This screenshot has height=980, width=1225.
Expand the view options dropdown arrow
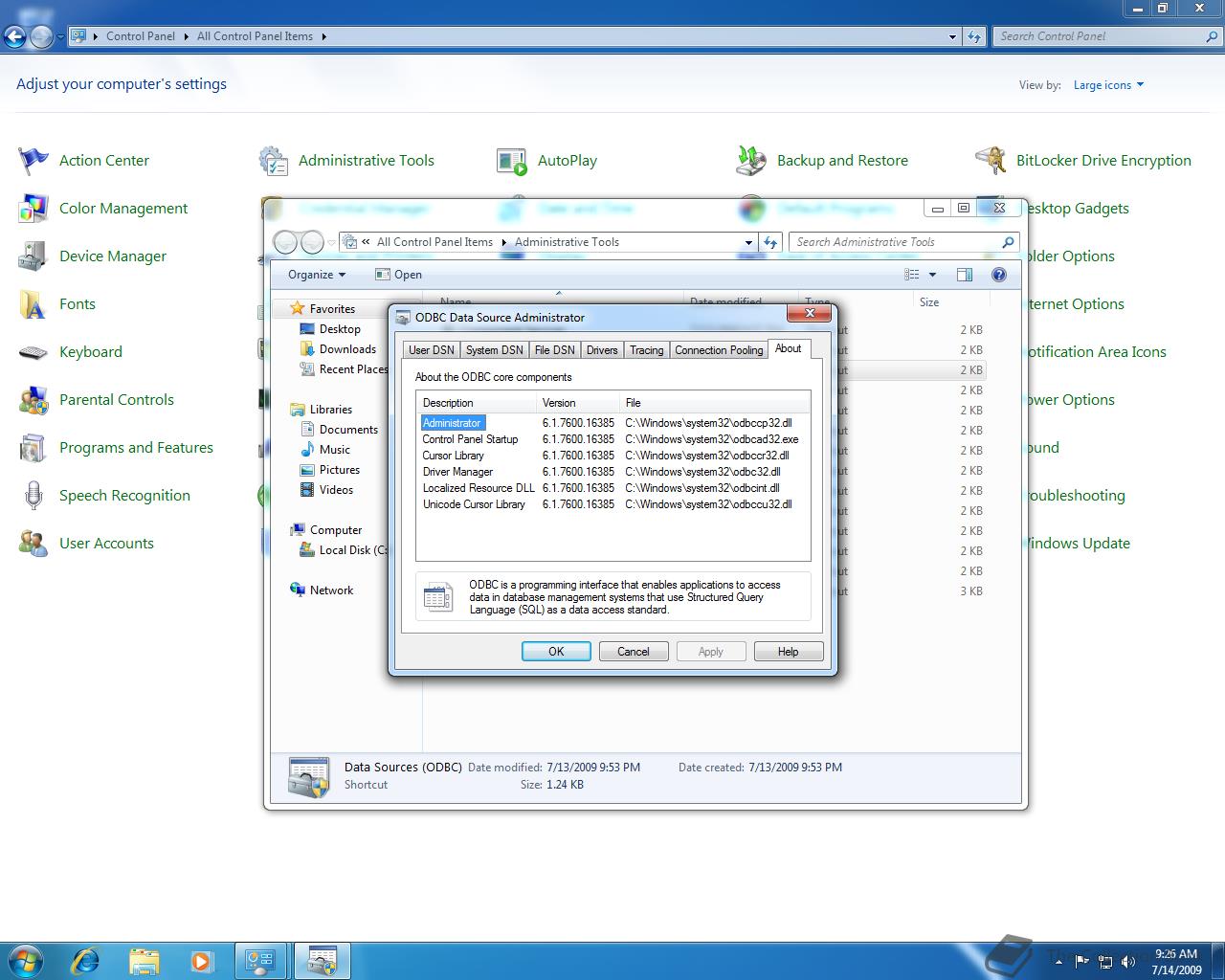[x=932, y=275]
